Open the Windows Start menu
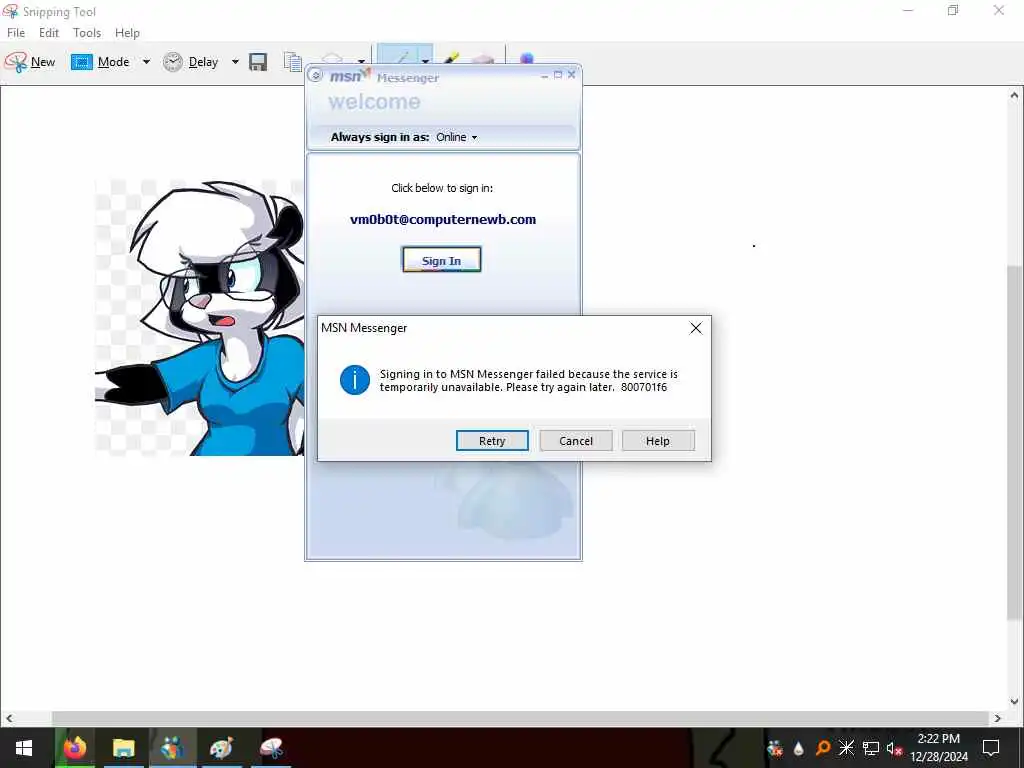This screenshot has height=768, width=1024. pos(24,748)
